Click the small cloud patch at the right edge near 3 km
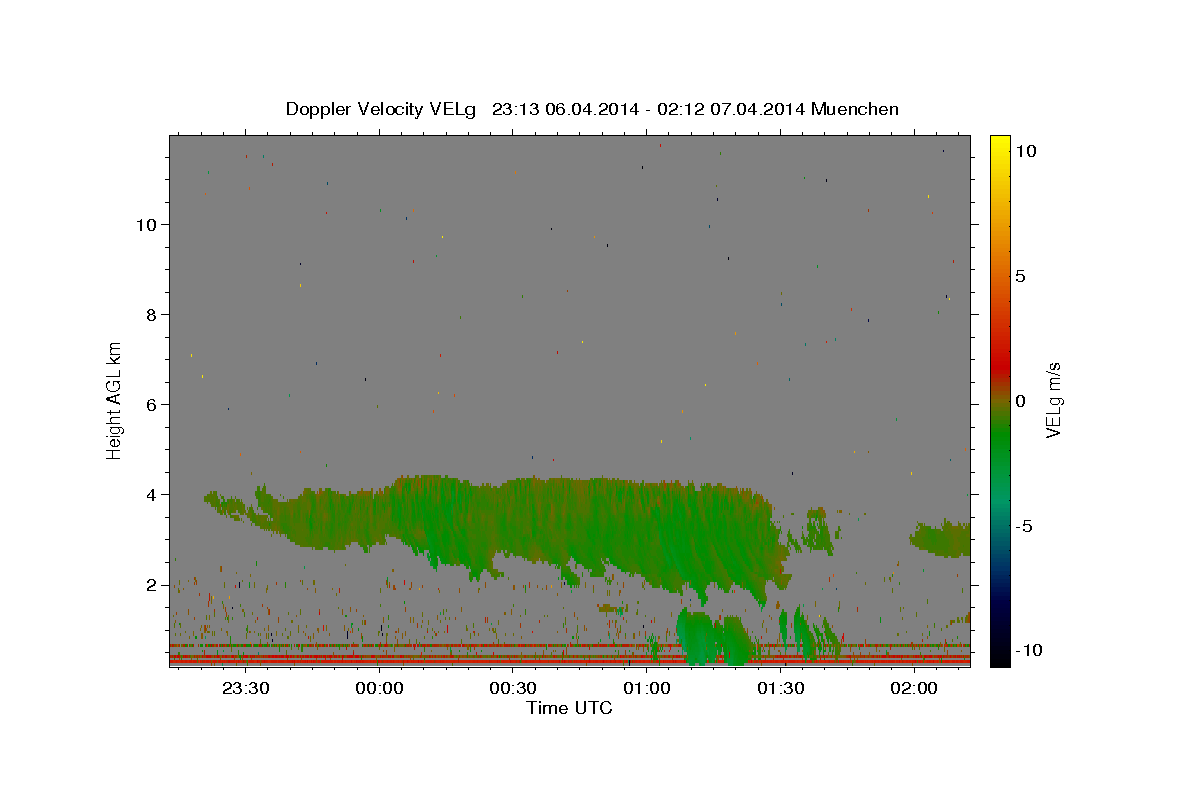 tap(941, 538)
